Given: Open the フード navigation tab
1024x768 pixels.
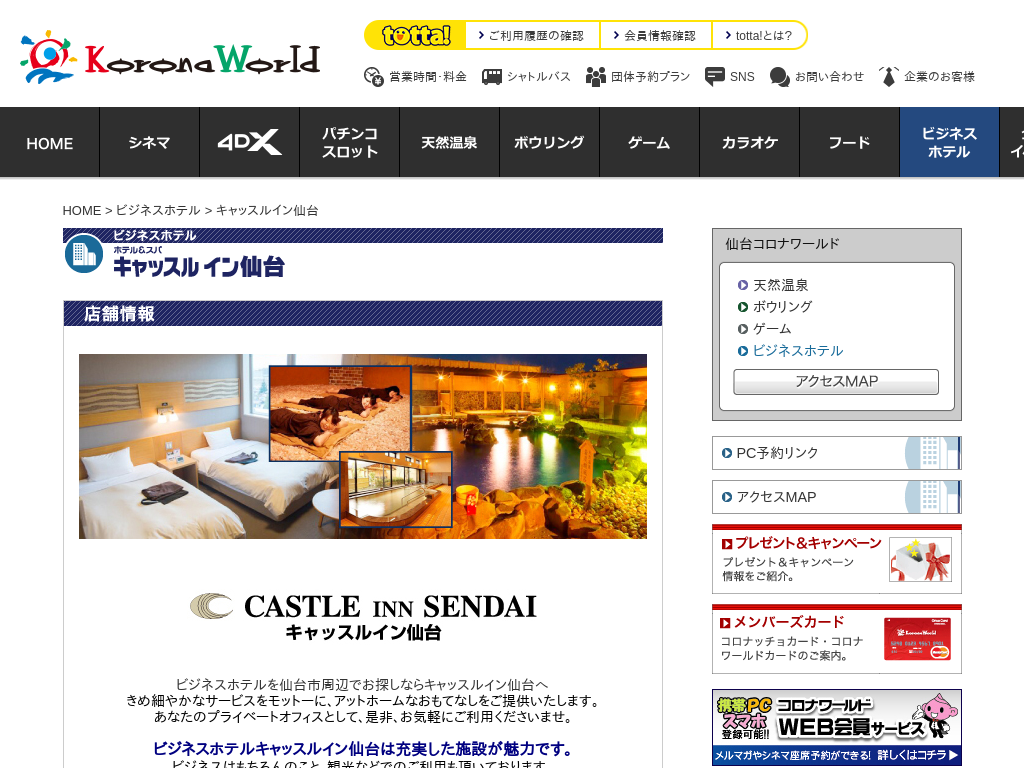Looking at the screenshot, I should point(849,142).
